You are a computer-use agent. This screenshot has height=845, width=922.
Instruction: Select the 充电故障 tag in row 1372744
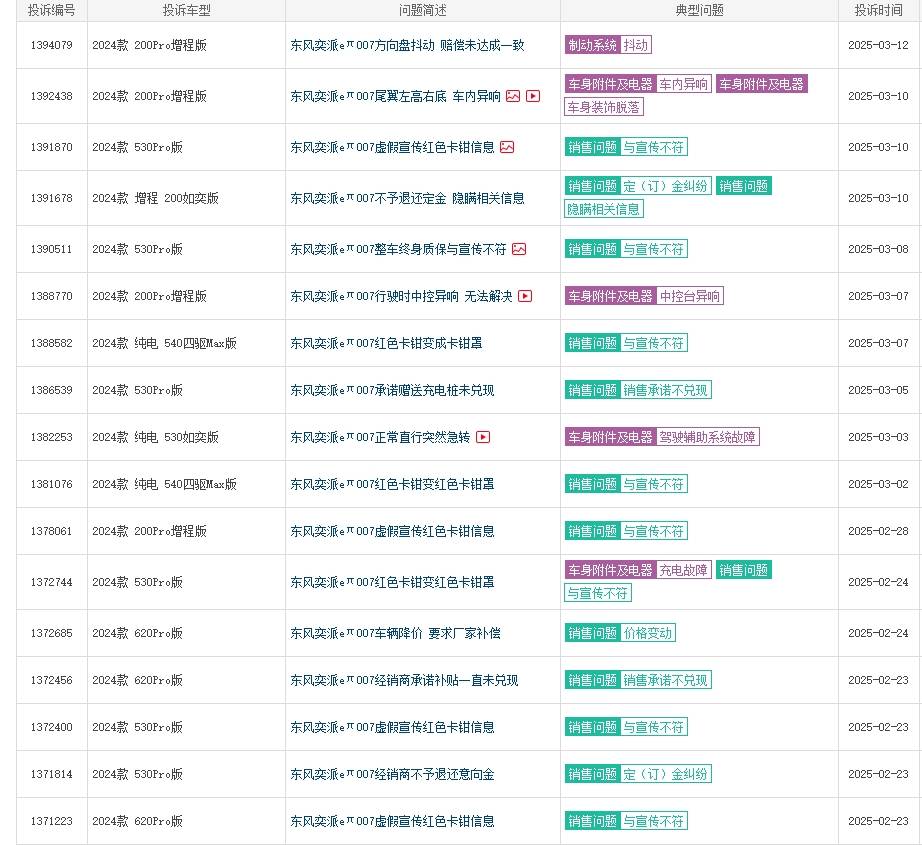(683, 570)
